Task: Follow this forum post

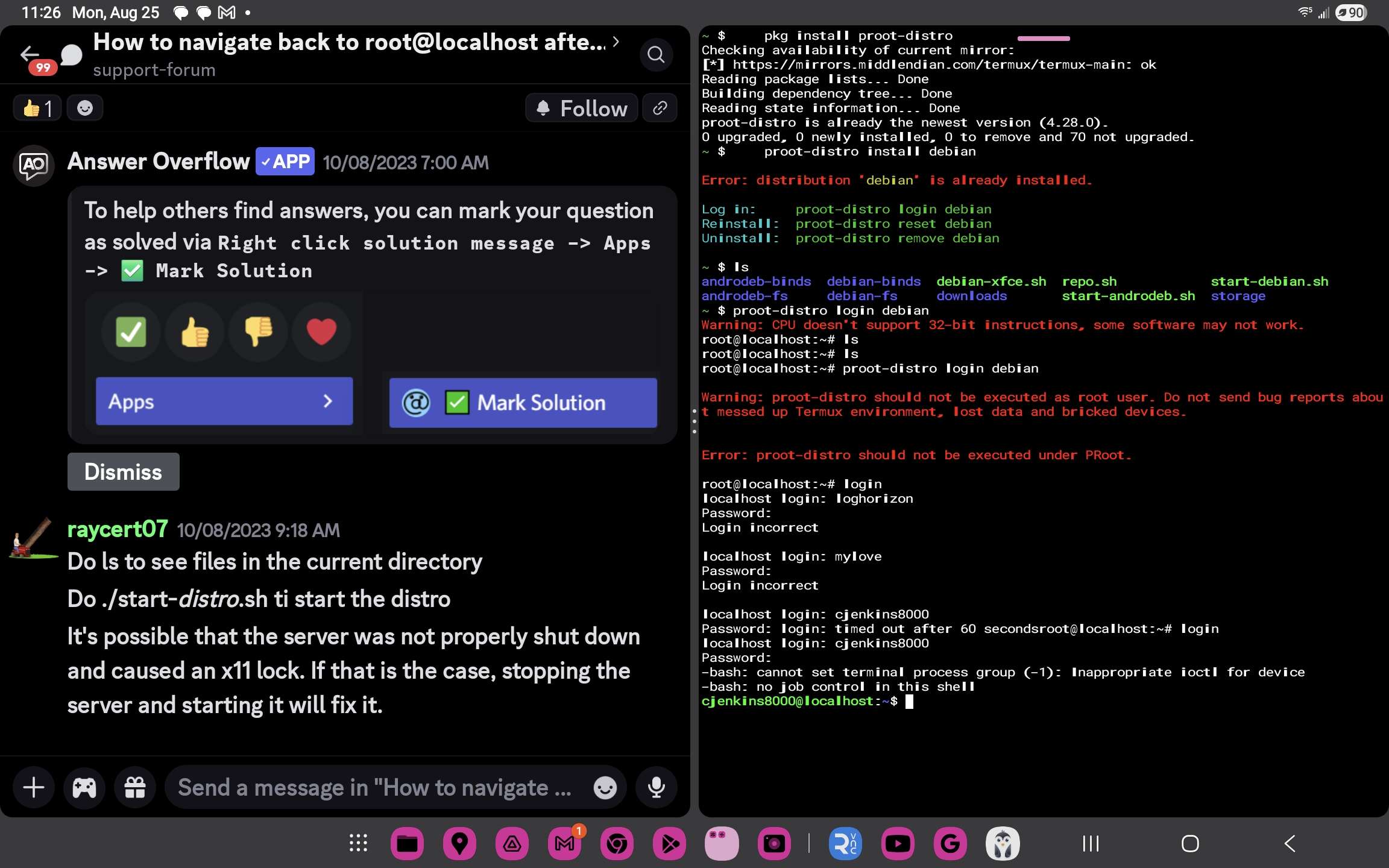Action: click(582, 108)
